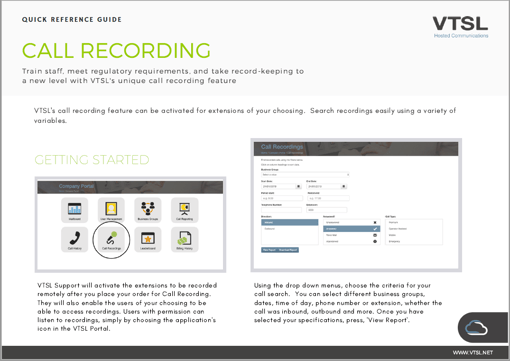The width and height of the screenshot is (510, 361).
Task: Click the Call Recordings form screenshot
Action: pyautogui.click(x=356, y=205)
